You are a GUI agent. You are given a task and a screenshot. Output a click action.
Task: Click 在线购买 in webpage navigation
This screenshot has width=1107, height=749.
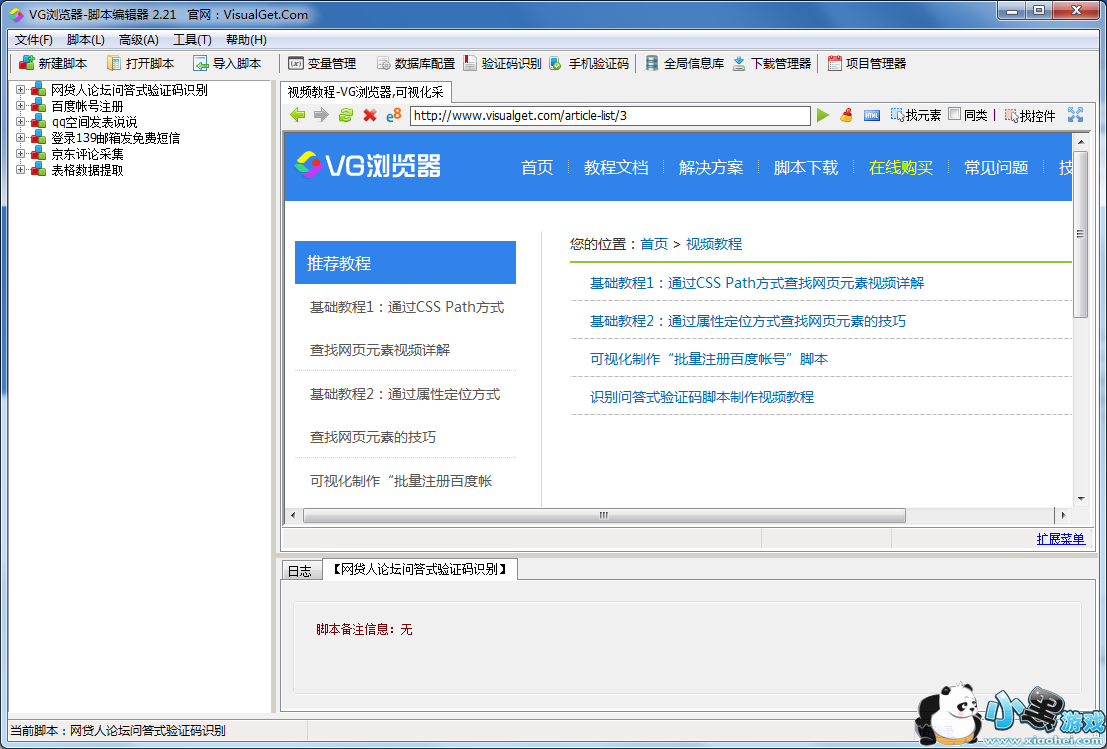click(901, 167)
